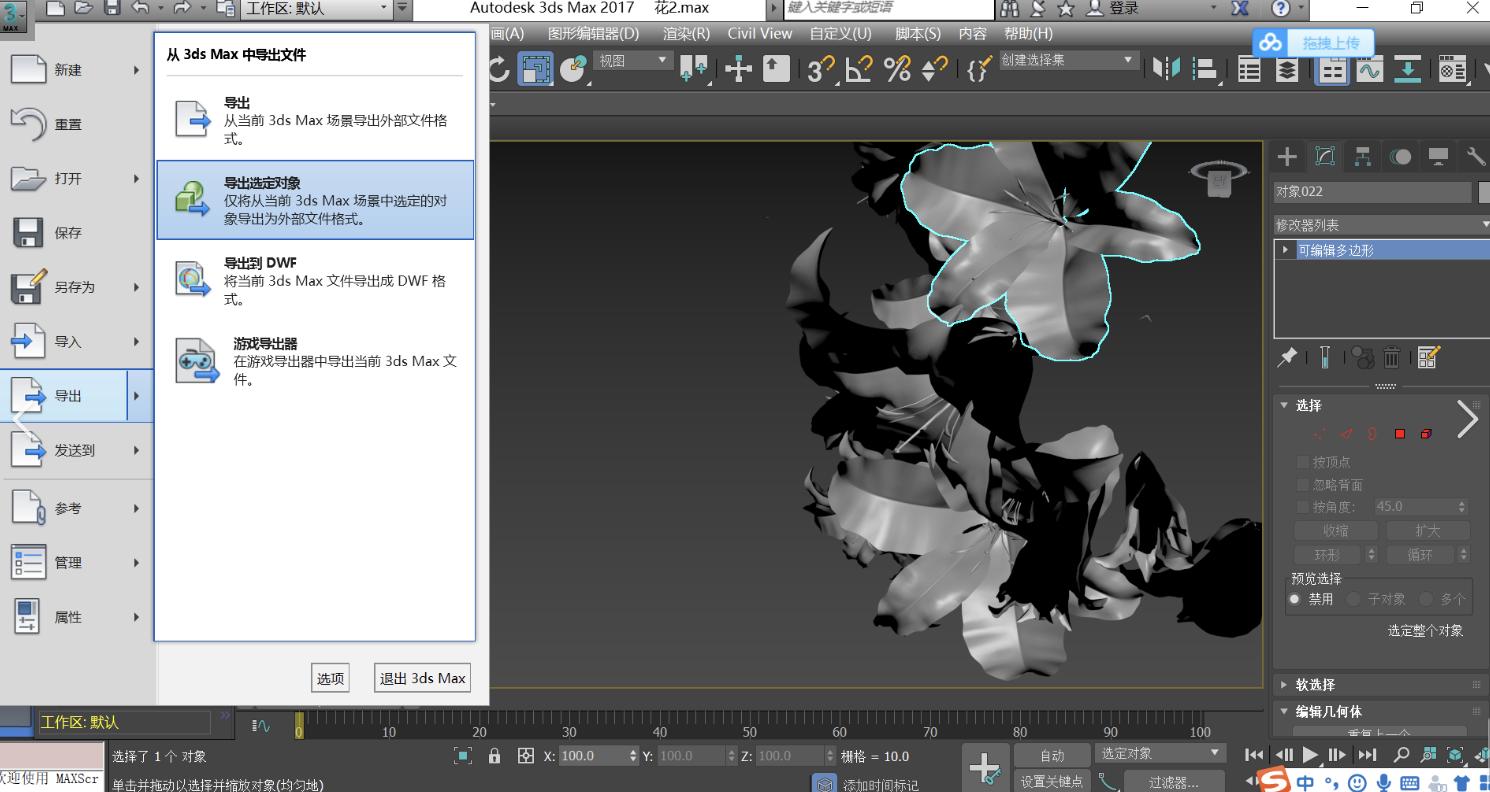Screen dimensions: 1490x792
Task: Click the object name field 对象022
Action: tap(1373, 191)
